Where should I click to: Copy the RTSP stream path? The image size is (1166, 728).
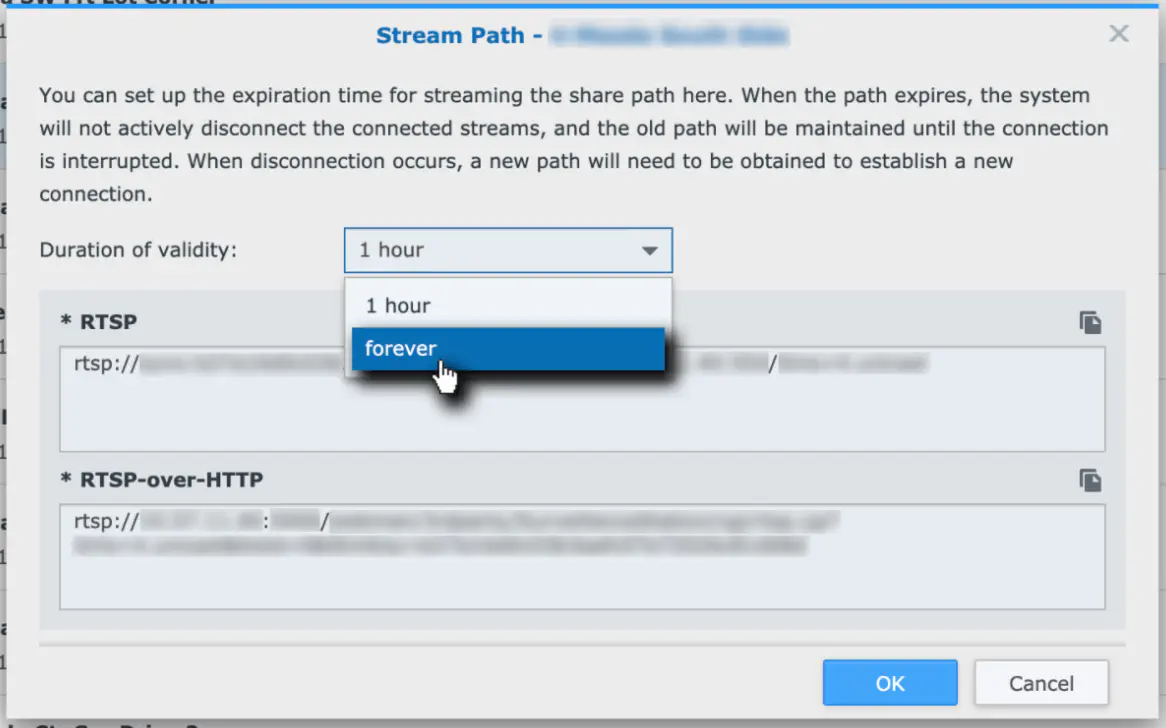pos(1090,323)
